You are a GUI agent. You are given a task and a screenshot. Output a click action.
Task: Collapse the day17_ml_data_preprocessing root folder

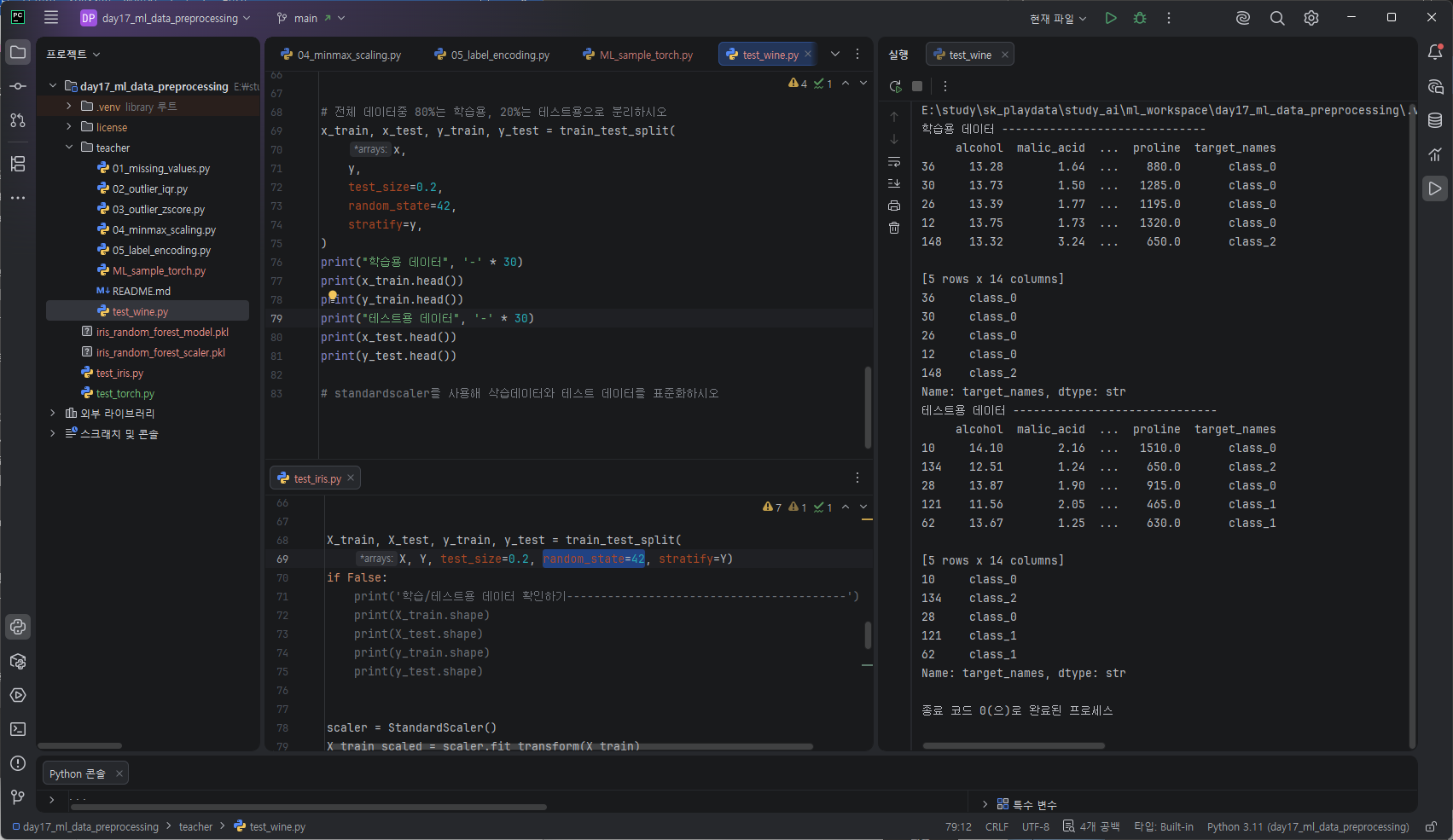click(53, 86)
